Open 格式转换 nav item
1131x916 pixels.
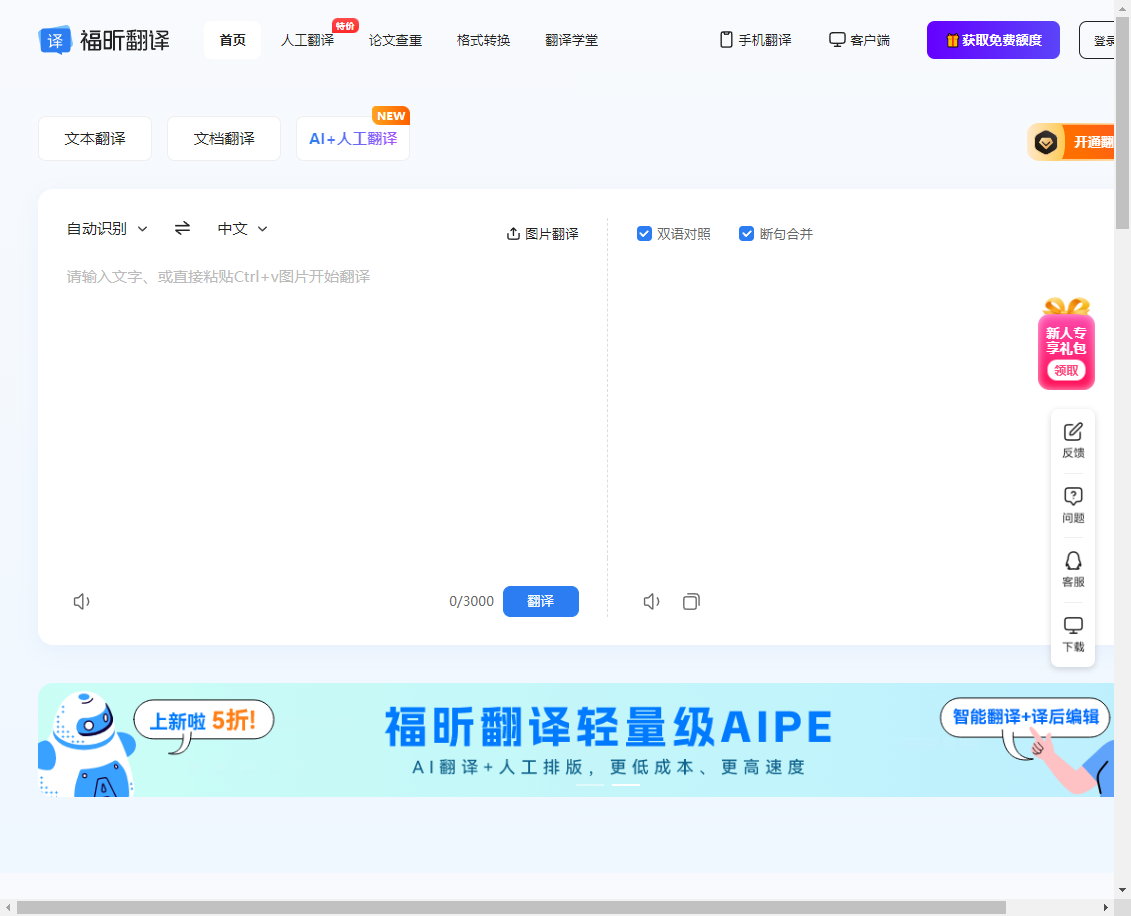pos(483,40)
